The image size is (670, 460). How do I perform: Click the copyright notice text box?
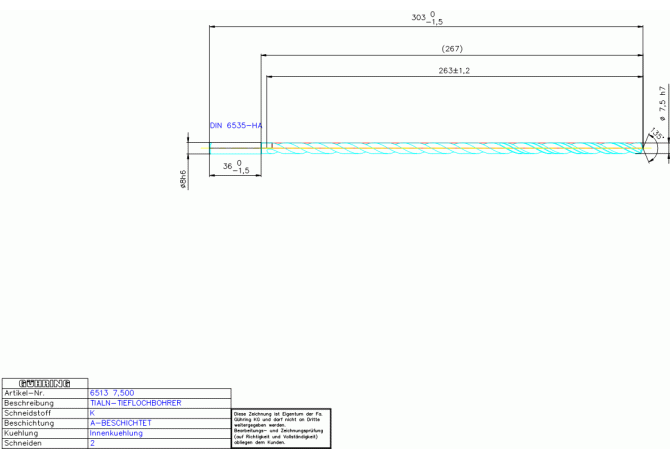pyautogui.click(x=281, y=428)
